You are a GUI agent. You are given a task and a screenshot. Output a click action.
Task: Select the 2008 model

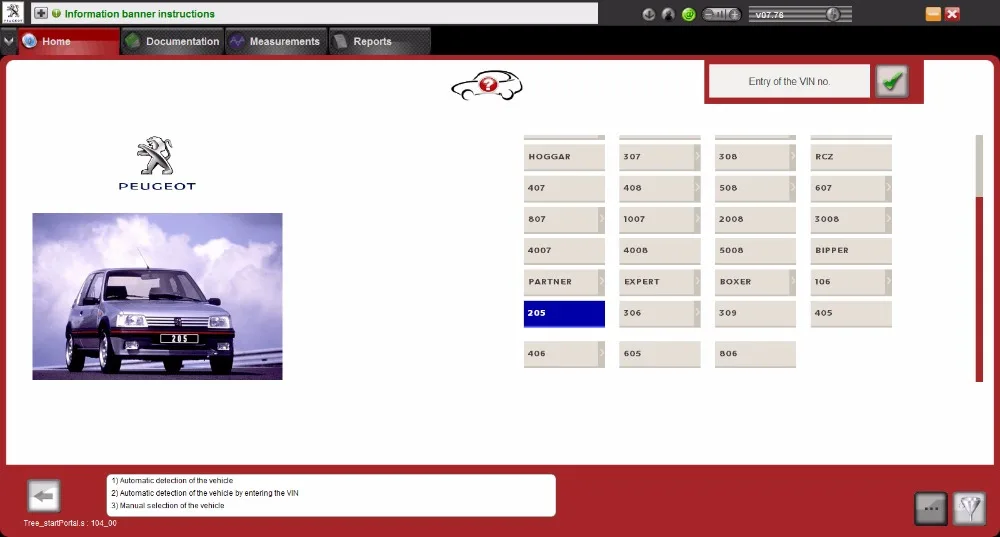click(755, 219)
